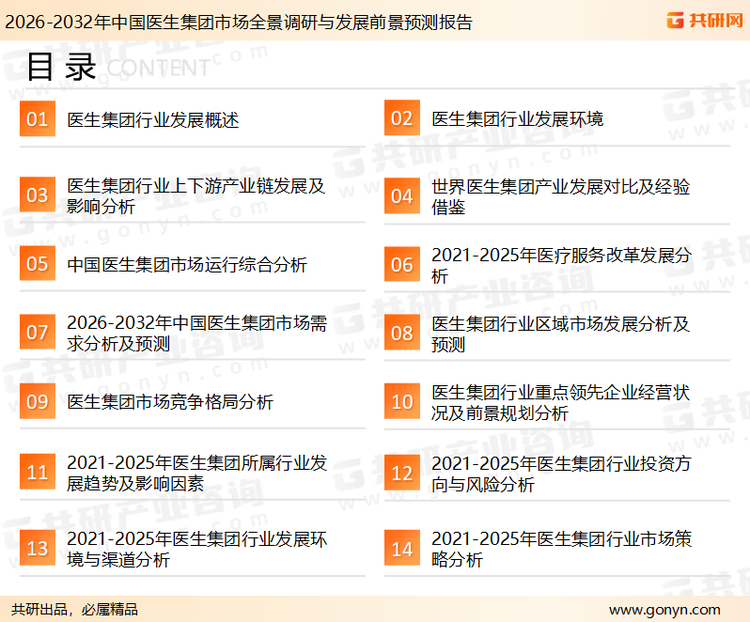750x622 pixels.
Task: Click the orange 05 number box
Action: (37, 263)
